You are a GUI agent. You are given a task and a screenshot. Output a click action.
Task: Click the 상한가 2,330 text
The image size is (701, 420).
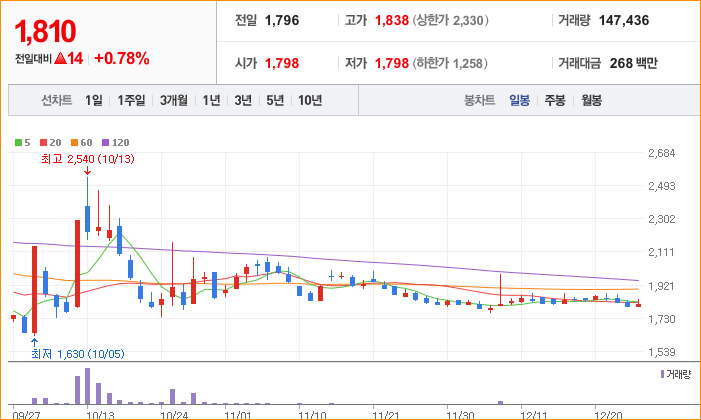(x=450, y=20)
